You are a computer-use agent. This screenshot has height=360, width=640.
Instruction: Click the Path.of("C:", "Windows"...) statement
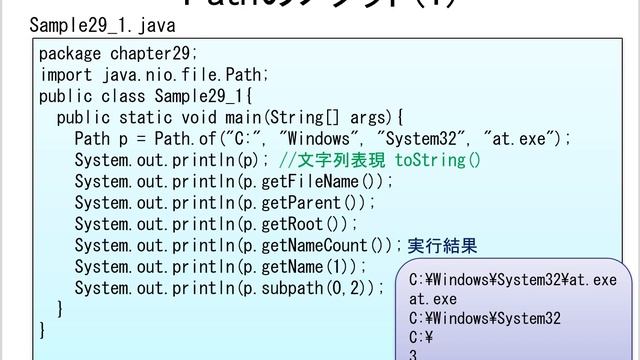(x=322, y=139)
